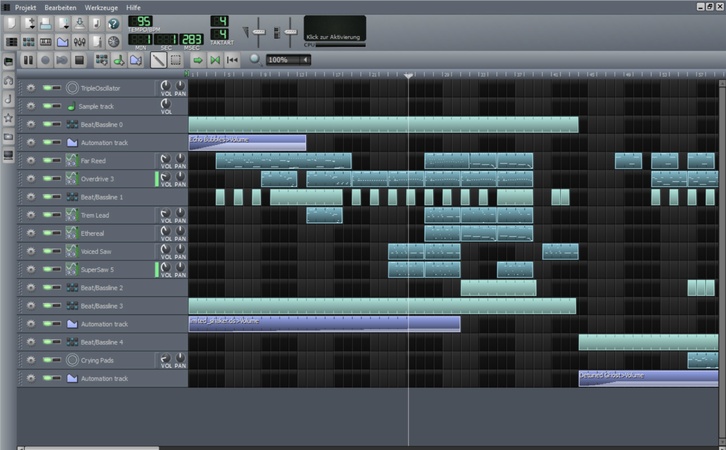This screenshot has width=726, height=450.
Task: Mute the Crying Pads track
Action: [47, 360]
